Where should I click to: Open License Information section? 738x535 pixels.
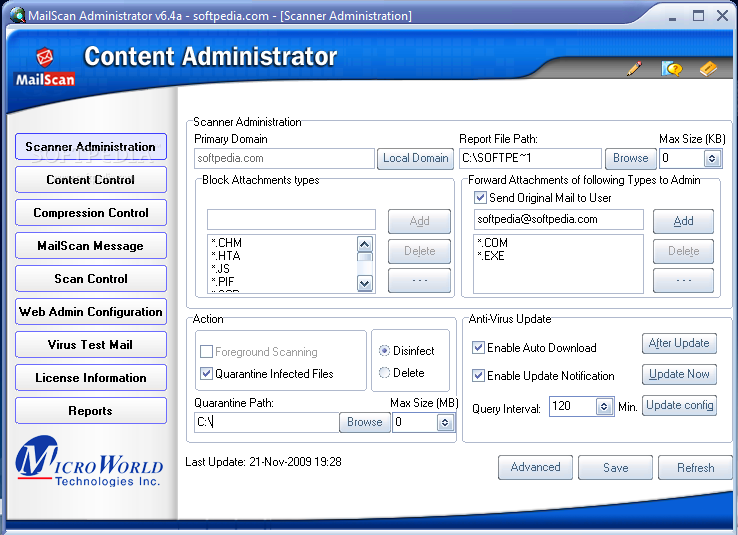pos(91,377)
